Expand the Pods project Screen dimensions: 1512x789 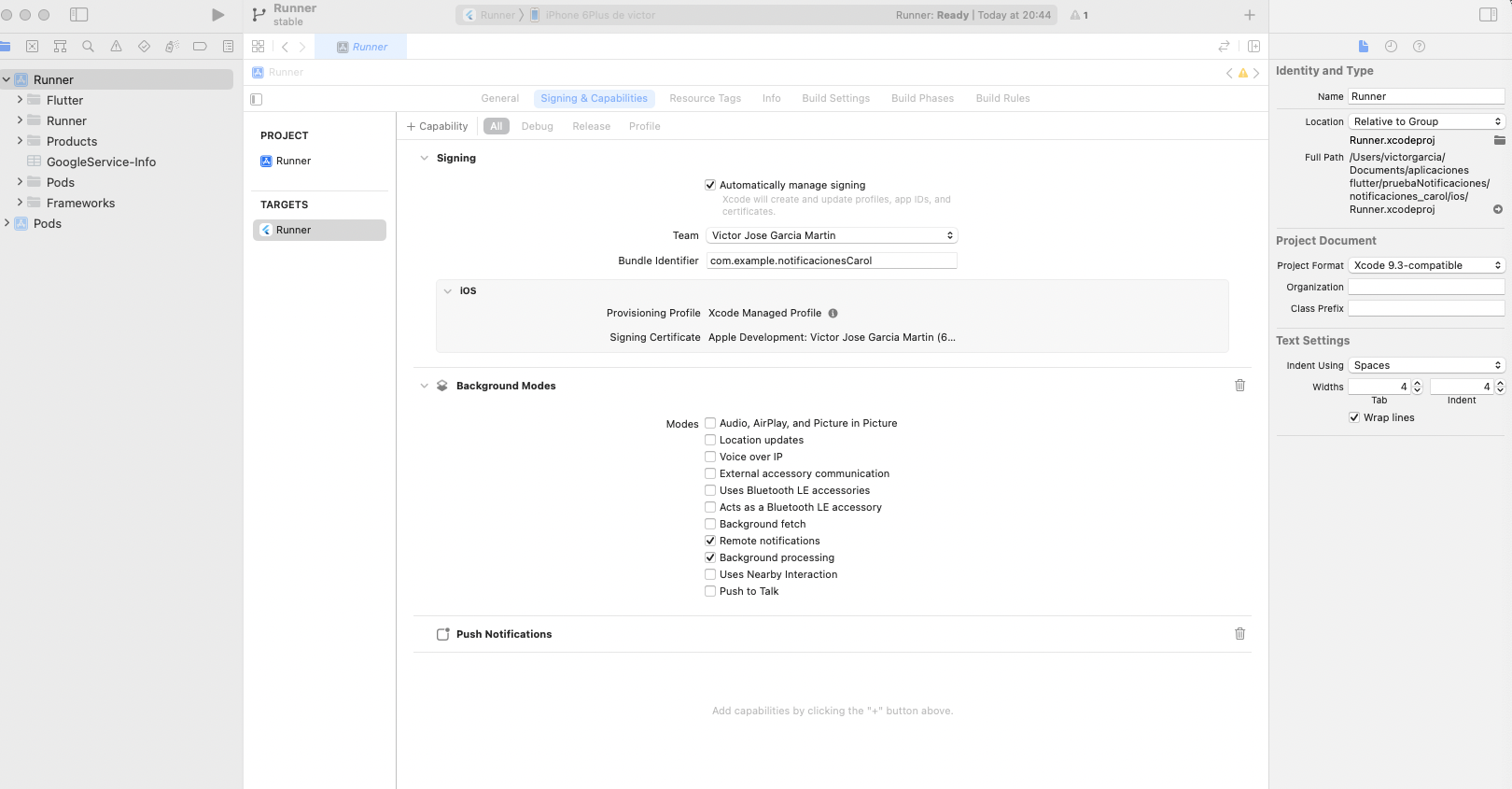[x=7, y=223]
